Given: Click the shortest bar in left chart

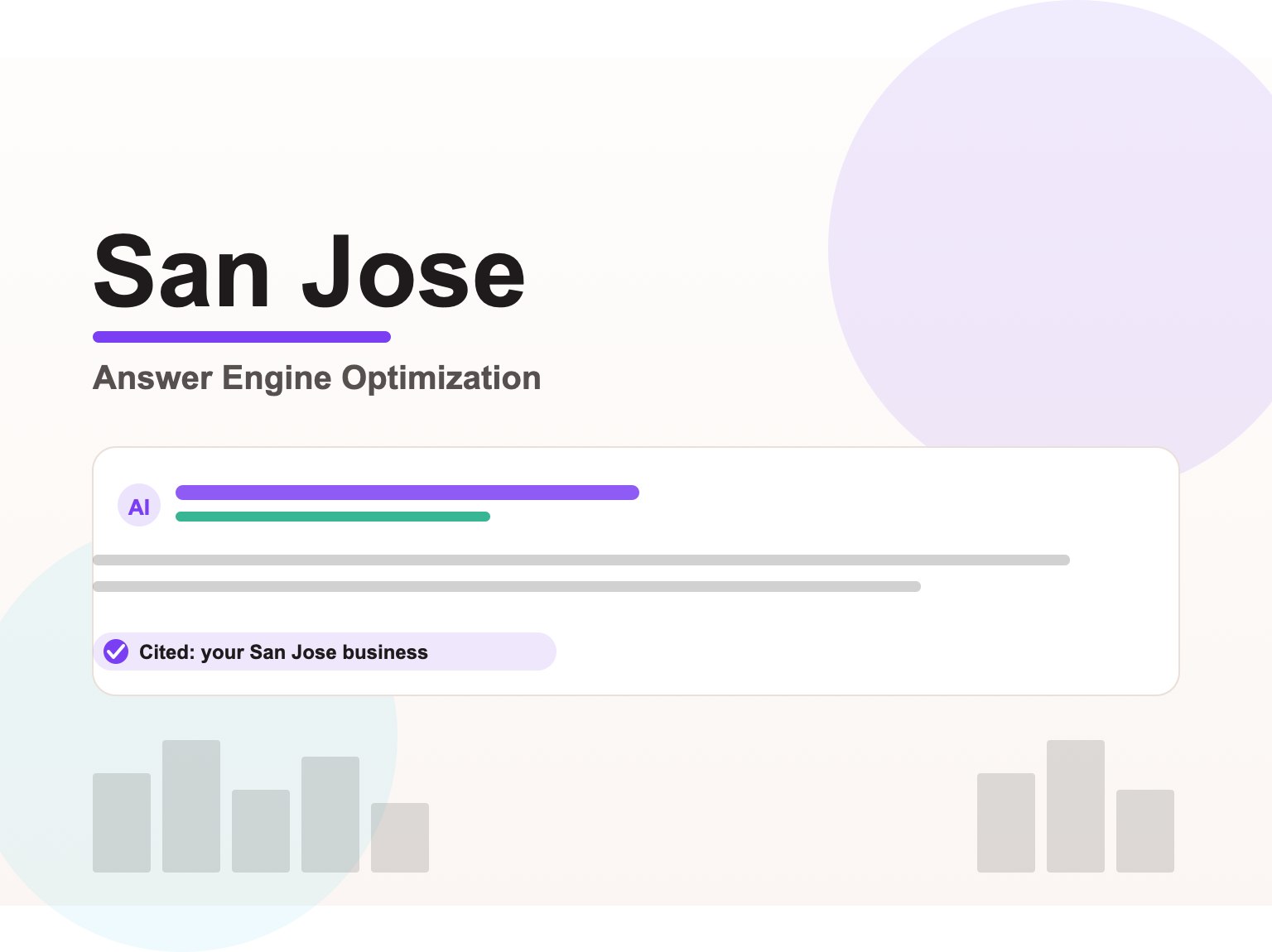Looking at the screenshot, I should (x=400, y=838).
